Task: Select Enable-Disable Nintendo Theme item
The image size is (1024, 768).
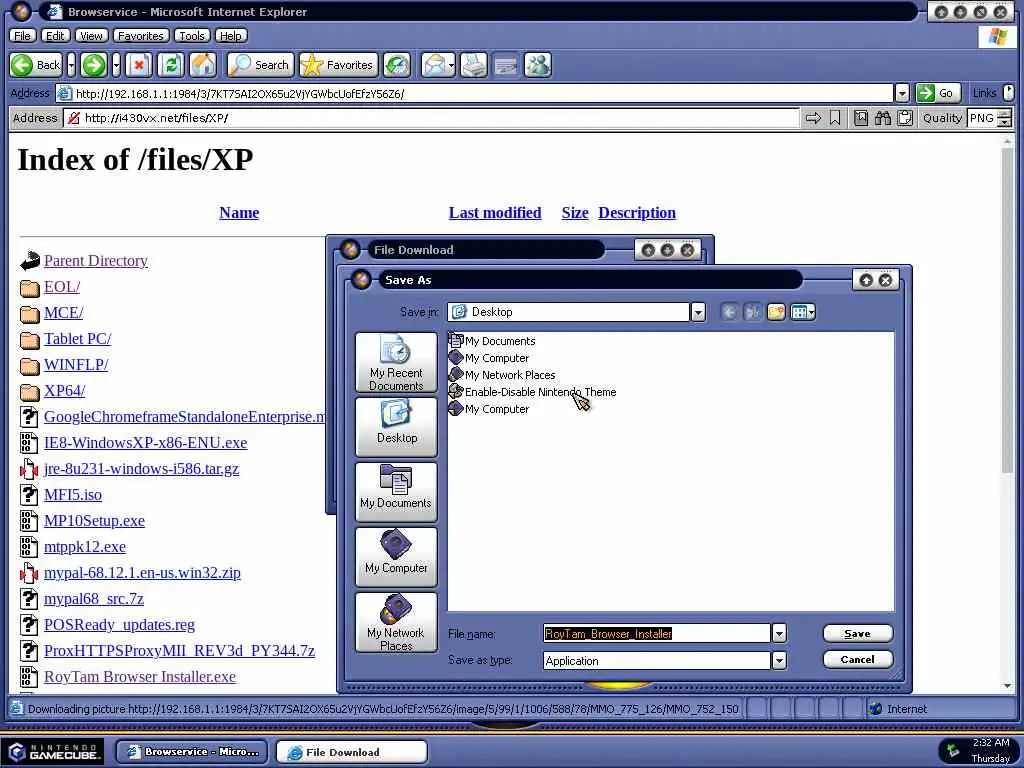Action: point(532,392)
